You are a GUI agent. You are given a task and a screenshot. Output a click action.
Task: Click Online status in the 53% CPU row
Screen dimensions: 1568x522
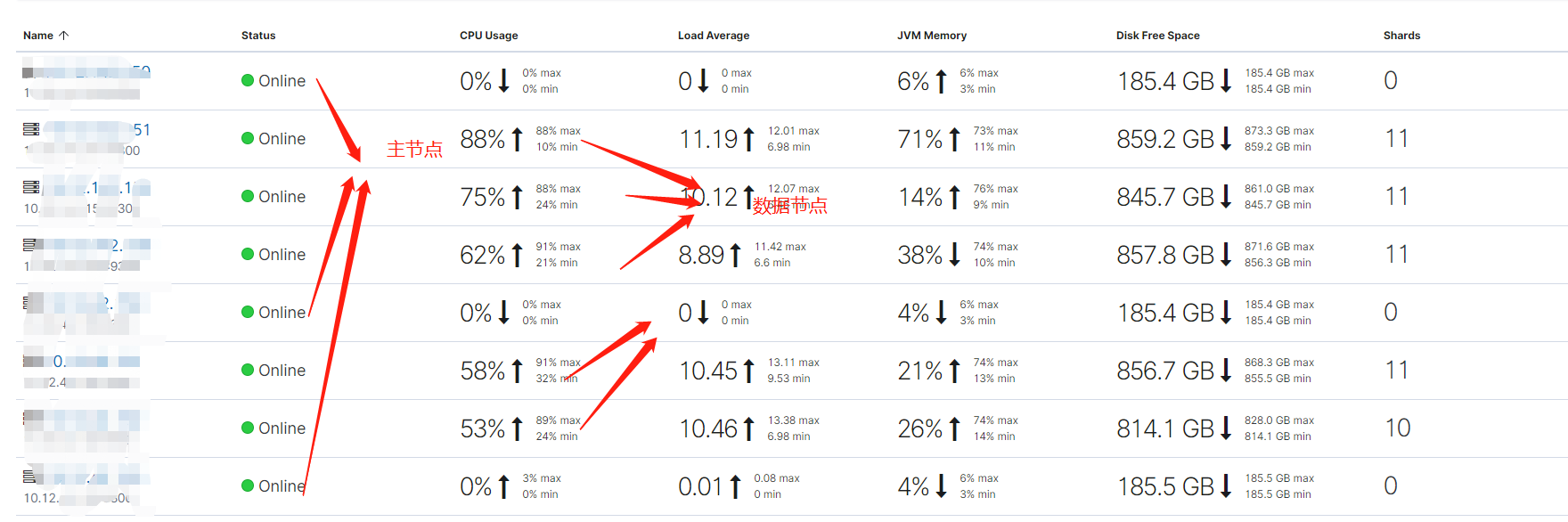pos(274,428)
